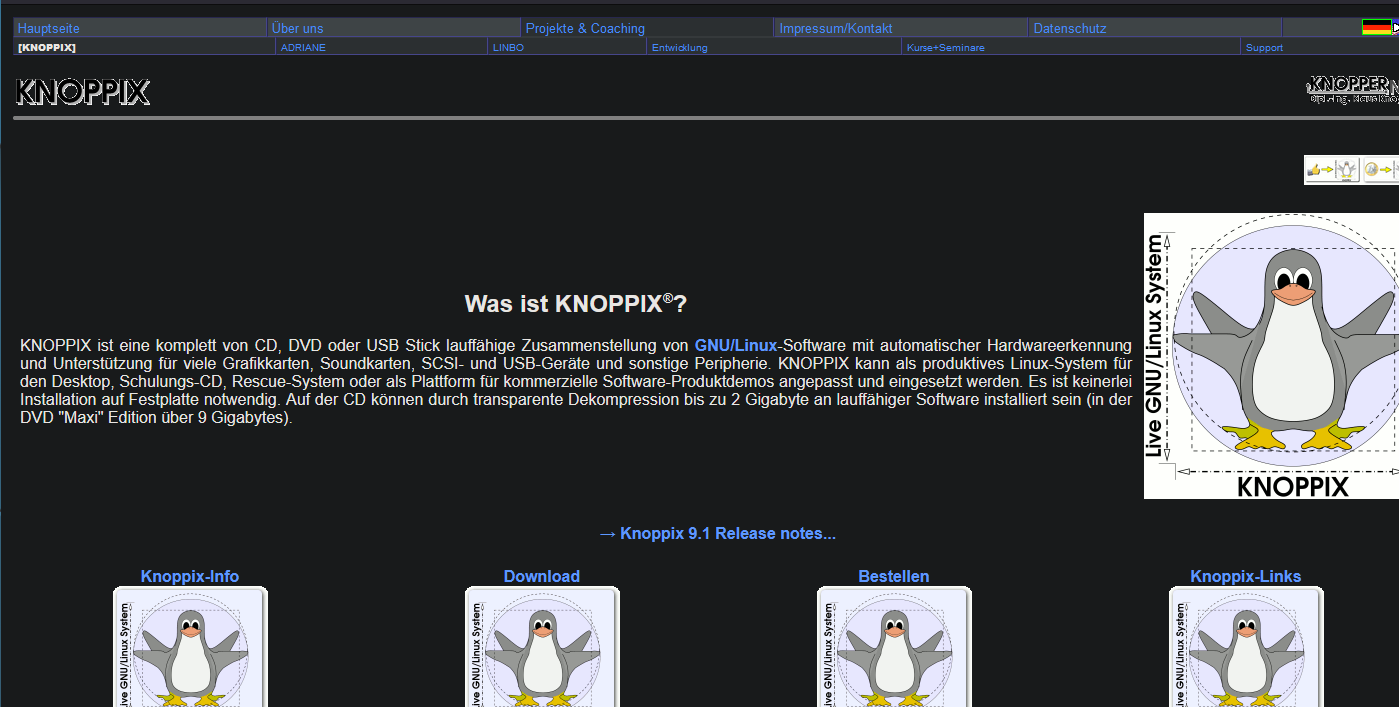Follow the GNU/Linux link in the paragraph
This screenshot has height=707, width=1399.
click(x=736, y=345)
